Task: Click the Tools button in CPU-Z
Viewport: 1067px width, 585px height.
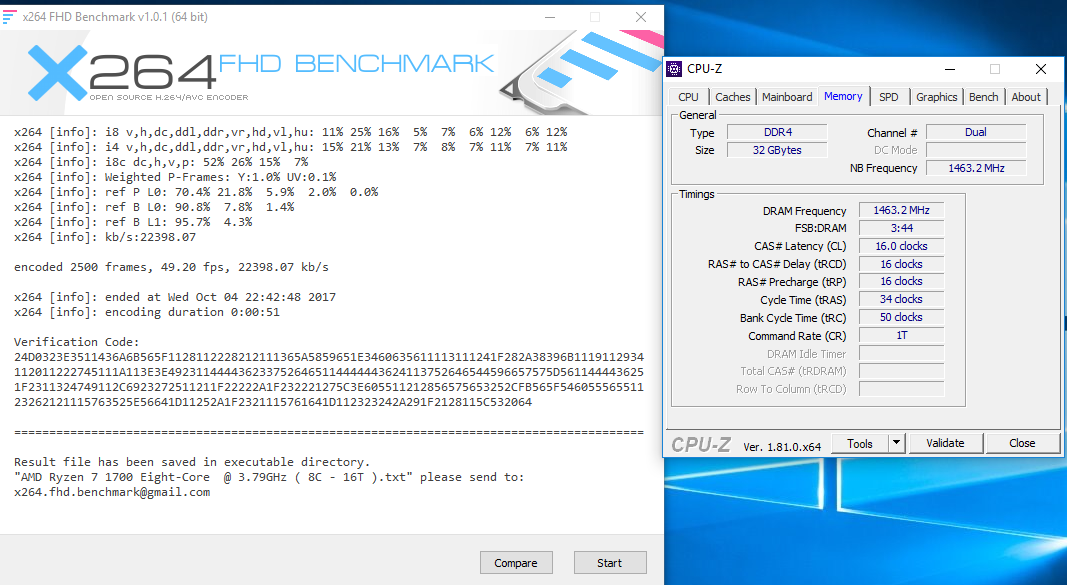Action: tap(859, 444)
